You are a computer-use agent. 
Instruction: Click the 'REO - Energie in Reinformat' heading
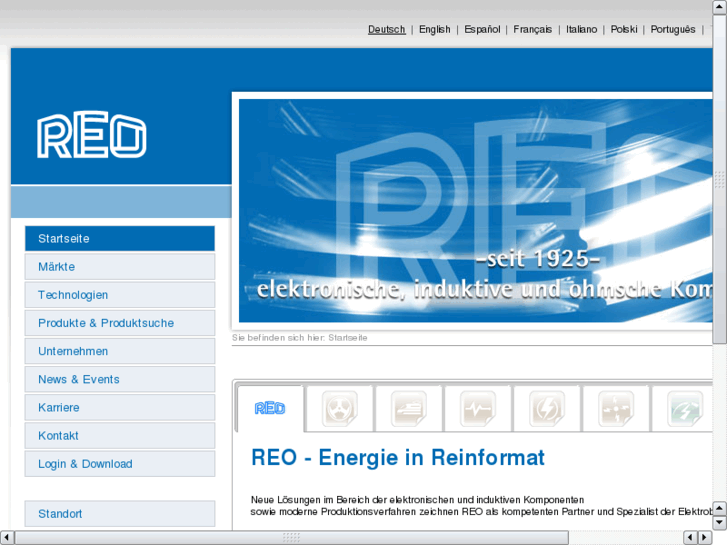398,457
